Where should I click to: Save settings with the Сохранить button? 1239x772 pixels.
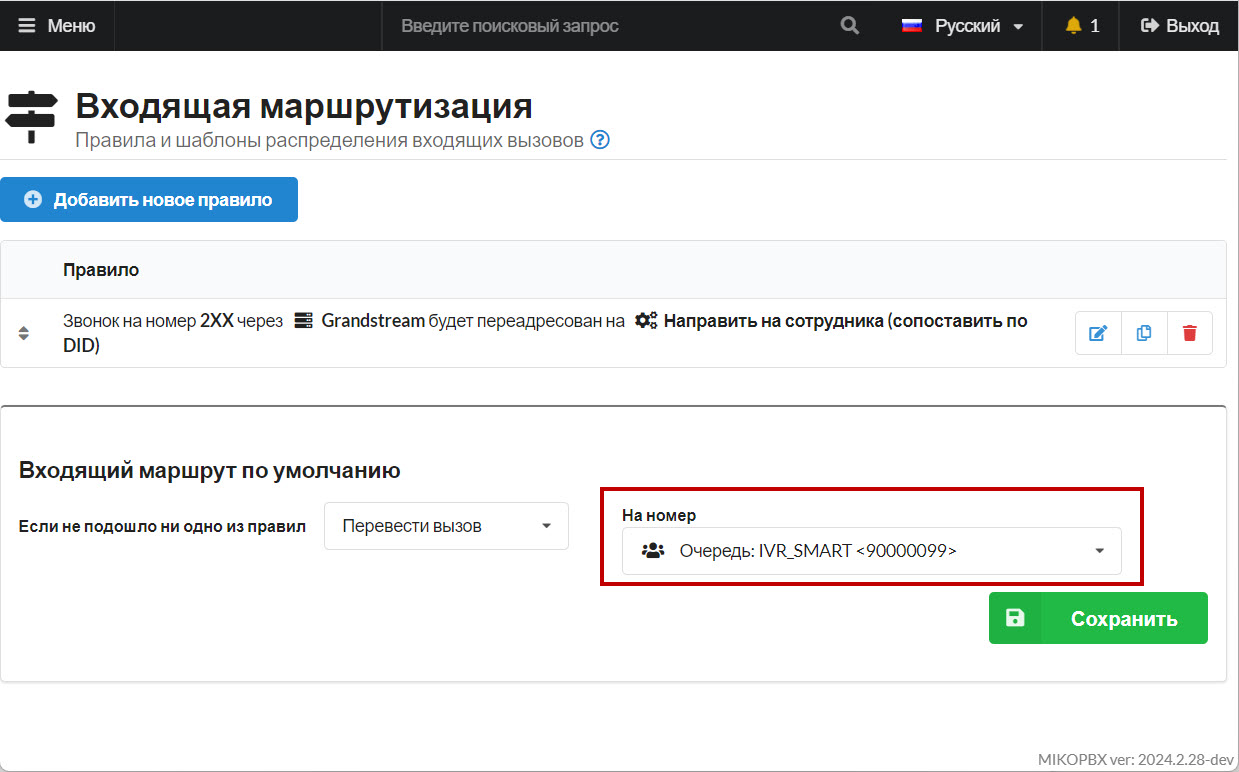pos(1098,618)
